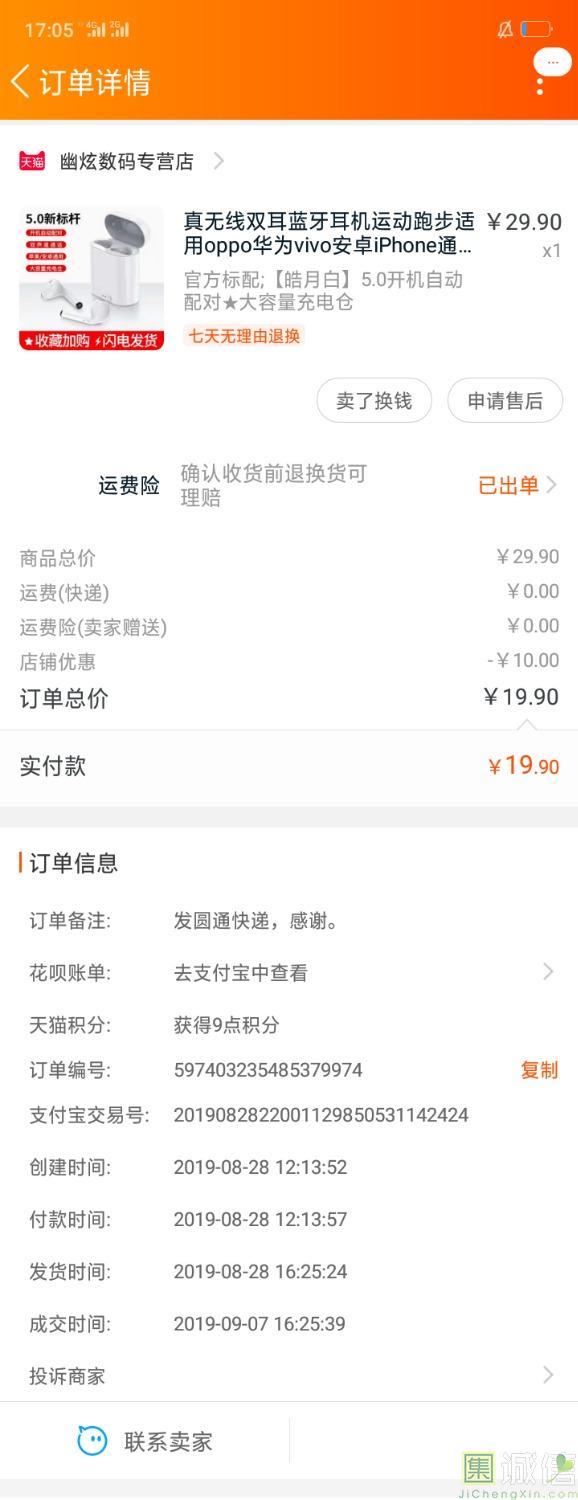Viewport: 578px width, 1500px height.
Task: Copy order number with 复制
Action: point(539,1070)
